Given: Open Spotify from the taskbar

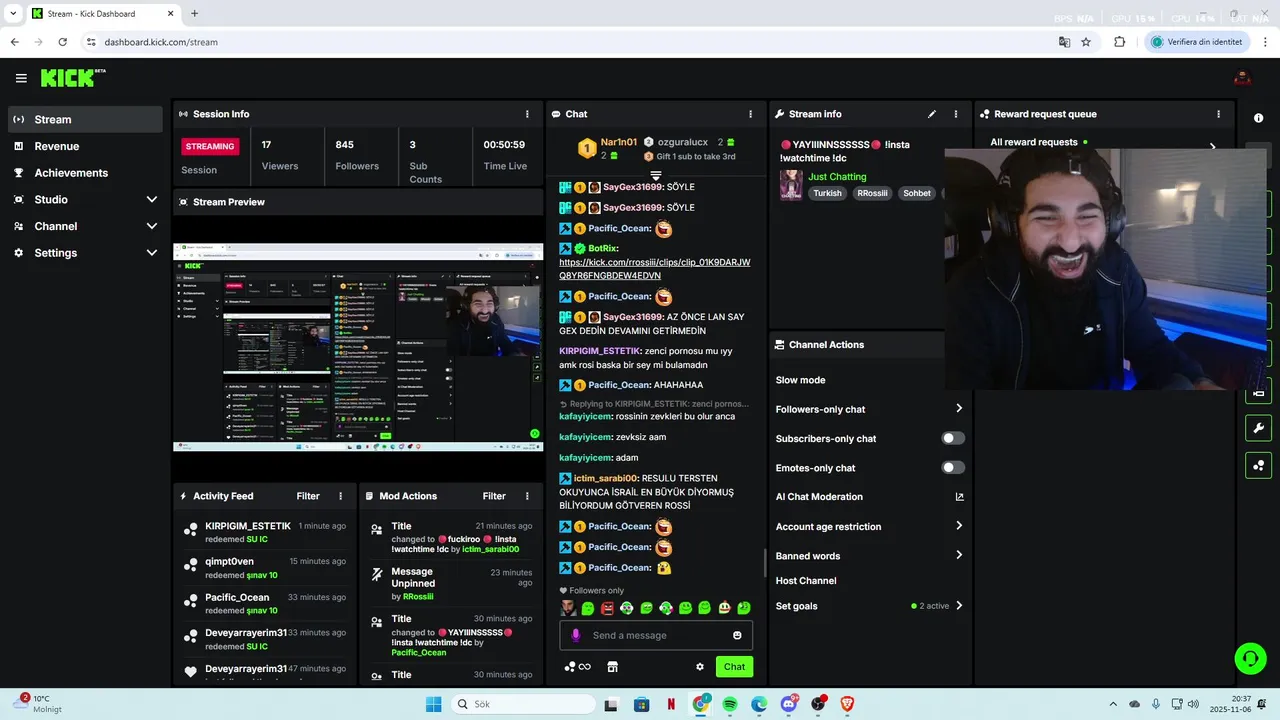Looking at the screenshot, I should click(730, 704).
